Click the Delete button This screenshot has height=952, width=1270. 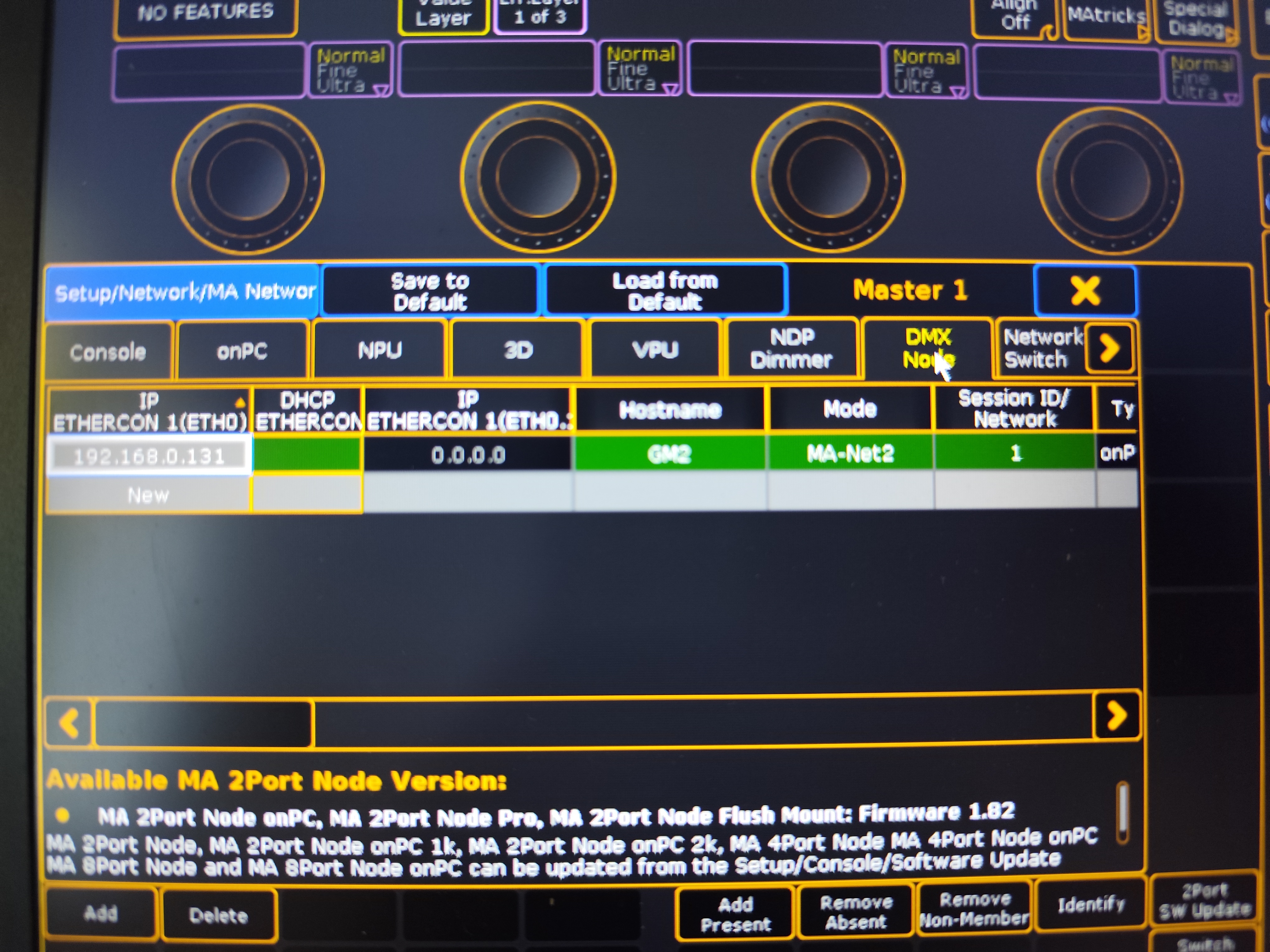click(x=219, y=914)
